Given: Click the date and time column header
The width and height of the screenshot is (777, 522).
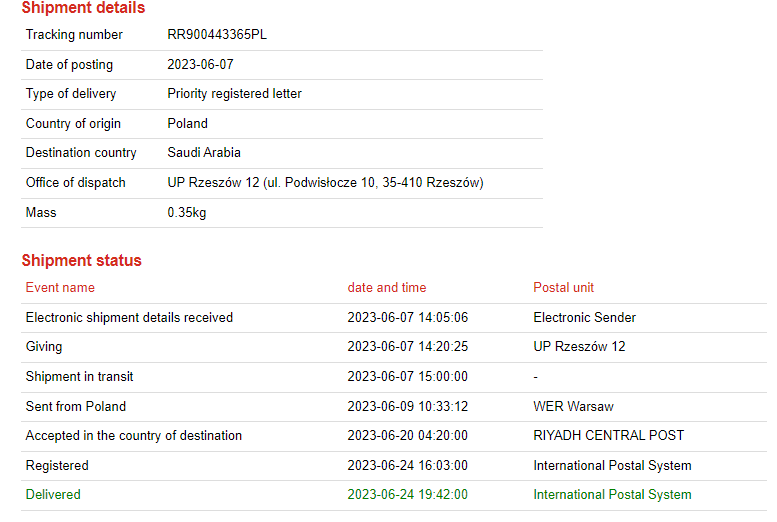Looking at the screenshot, I should (x=387, y=288).
